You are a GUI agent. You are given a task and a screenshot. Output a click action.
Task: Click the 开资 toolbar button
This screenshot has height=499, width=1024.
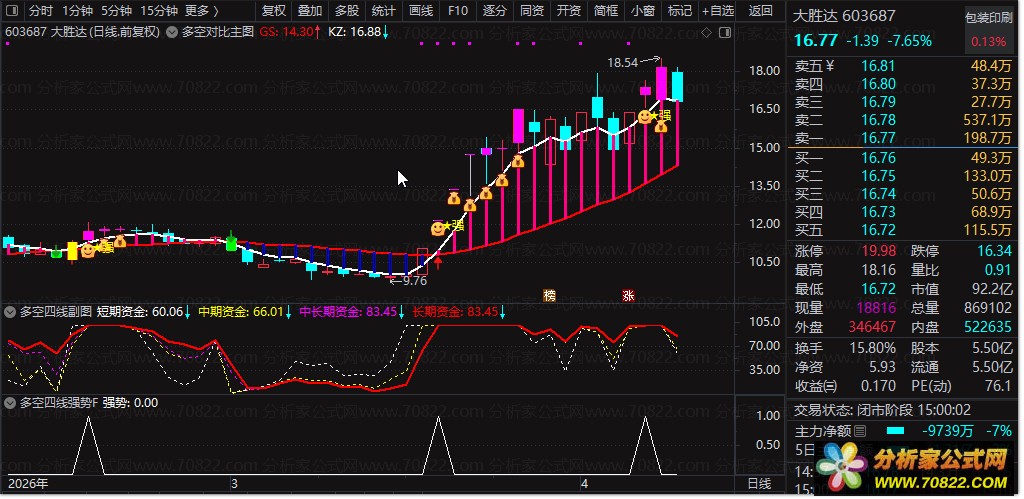point(569,10)
